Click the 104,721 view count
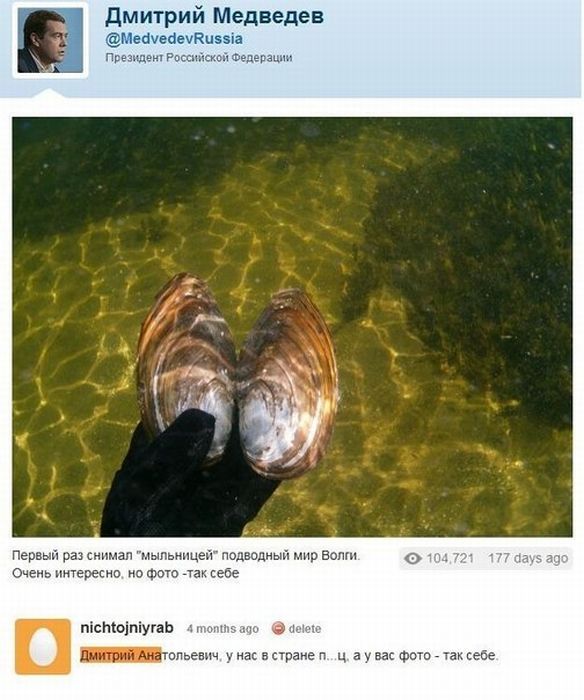Image resolution: width=584 pixels, height=700 pixels. [x=450, y=558]
